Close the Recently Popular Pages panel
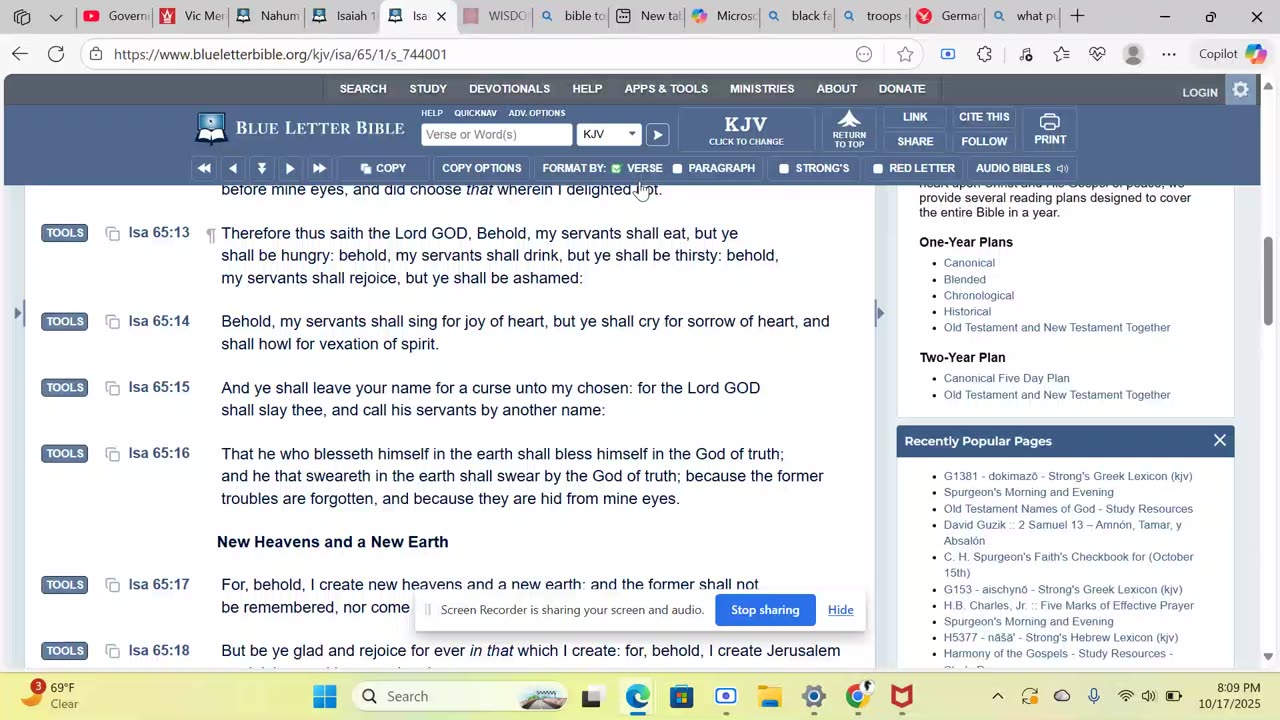Image resolution: width=1280 pixels, height=720 pixels. tap(1220, 440)
